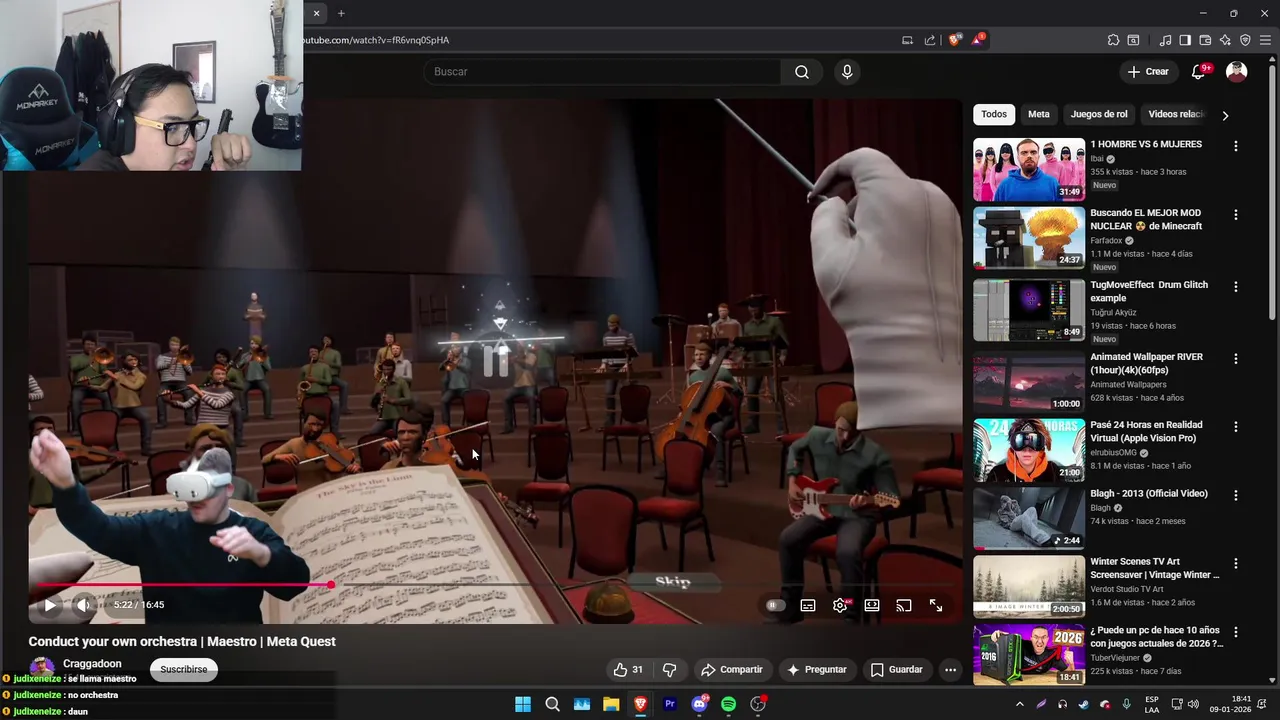Image resolution: width=1280 pixels, height=720 pixels.
Task: Open the Craggadoon channel name
Action: 92,663
